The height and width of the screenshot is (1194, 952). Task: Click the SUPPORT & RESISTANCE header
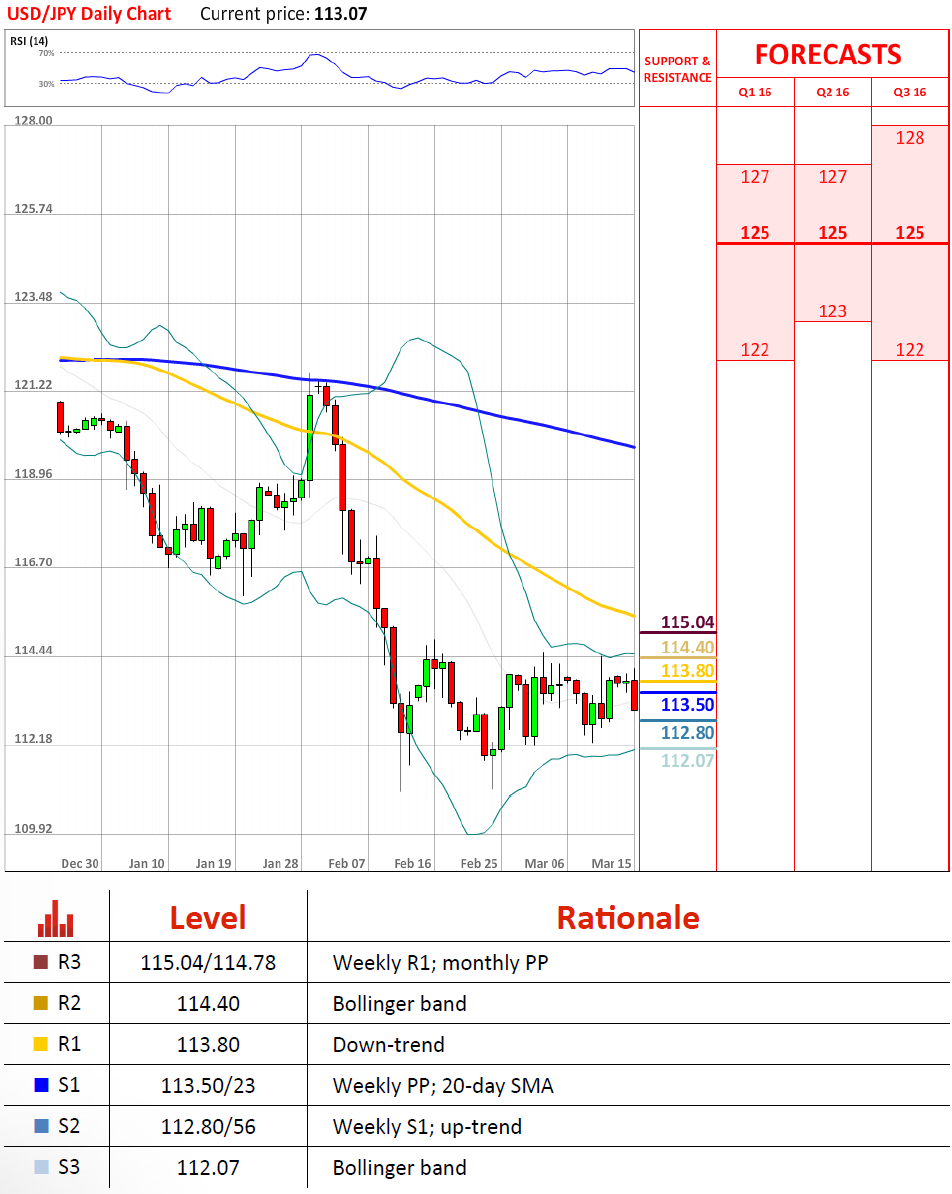[677, 69]
